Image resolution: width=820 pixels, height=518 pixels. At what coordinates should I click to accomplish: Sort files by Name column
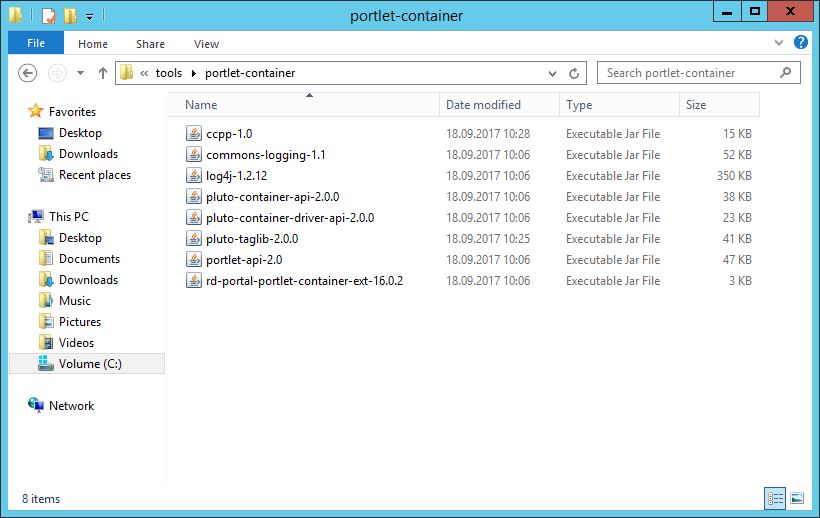tap(304, 105)
